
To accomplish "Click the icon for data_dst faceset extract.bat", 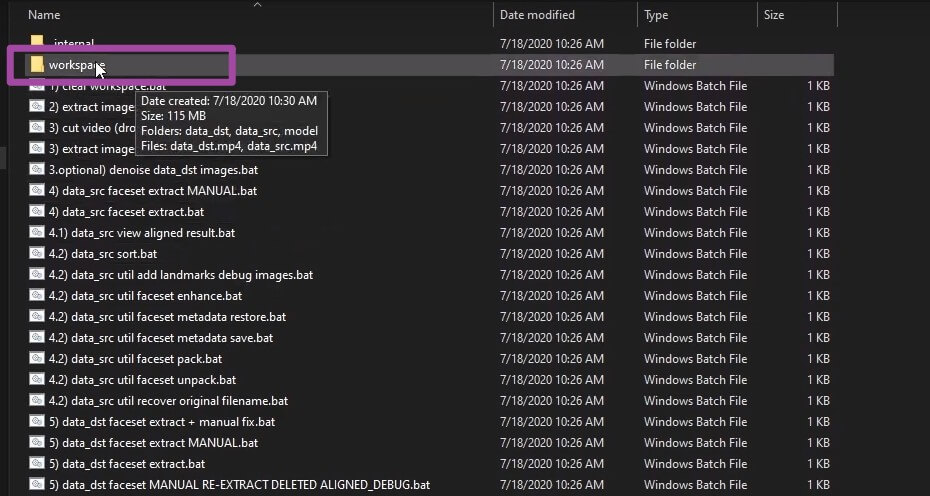I will tap(37, 464).
